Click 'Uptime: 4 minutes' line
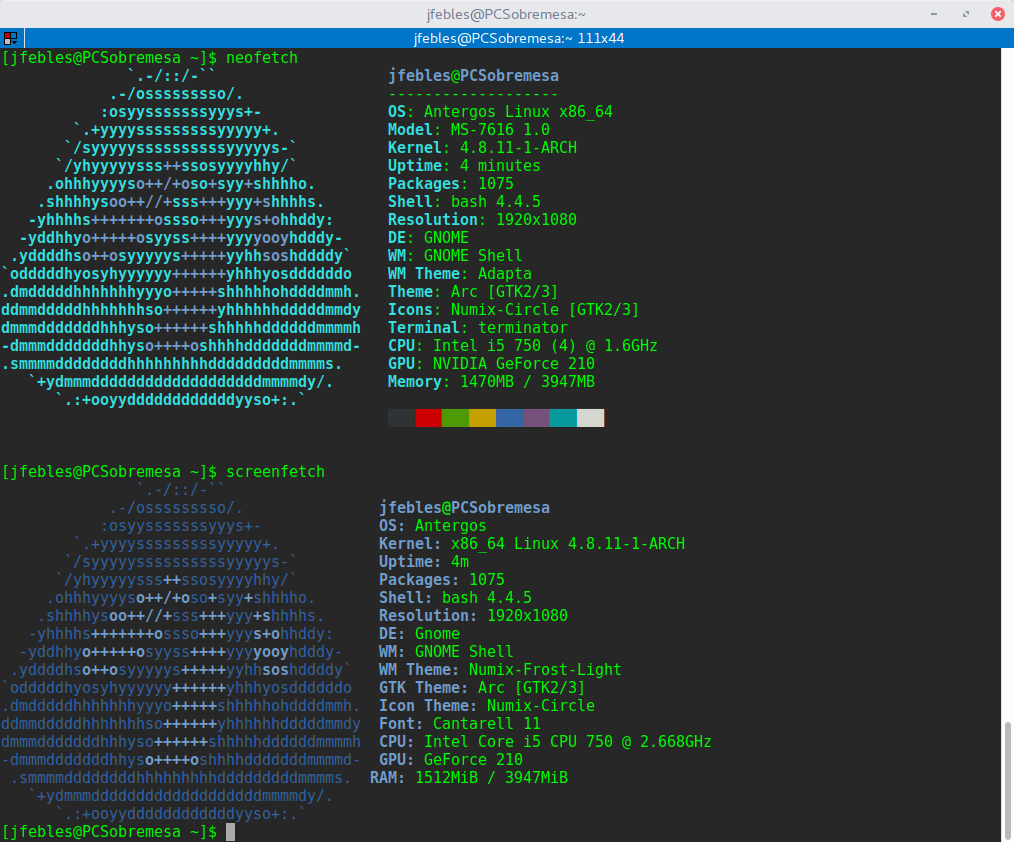This screenshot has width=1014, height=842. tap(464, 166)
